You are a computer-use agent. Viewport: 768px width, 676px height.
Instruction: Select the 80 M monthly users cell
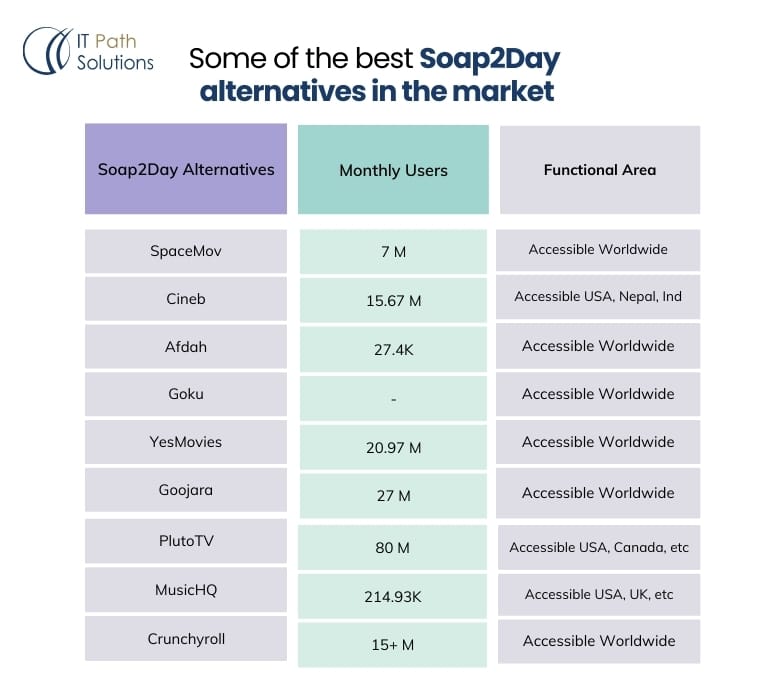pyautogui.click(x=393, y=548)
